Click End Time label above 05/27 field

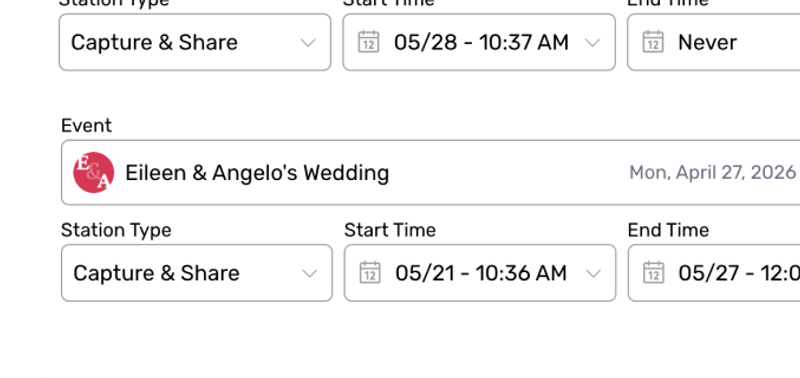pos(668,230)
